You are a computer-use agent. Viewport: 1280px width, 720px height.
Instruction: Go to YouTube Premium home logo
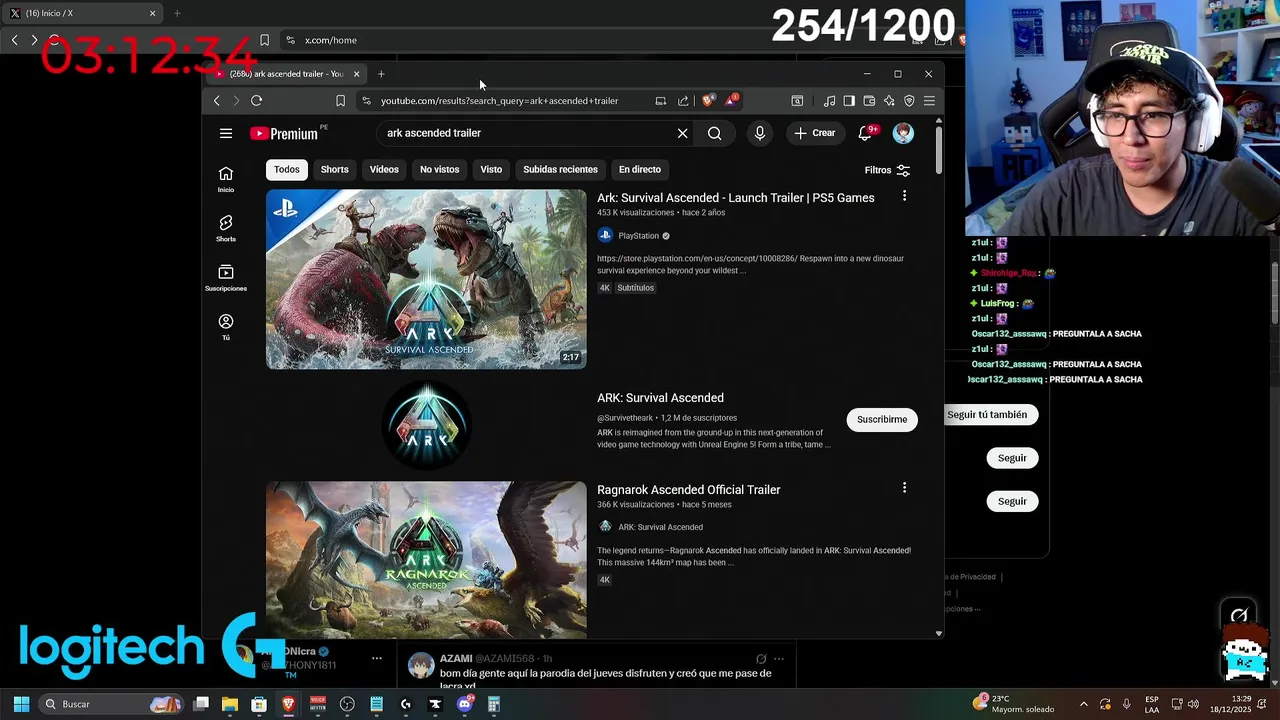[284, 133]
